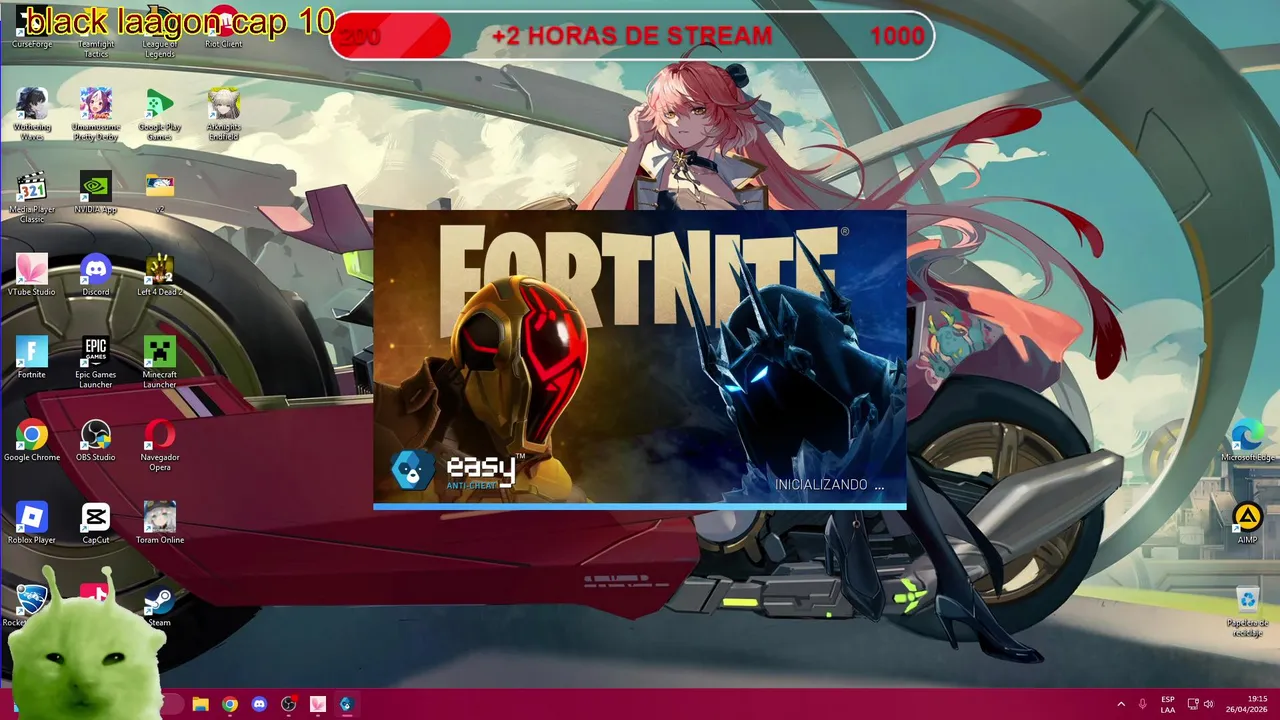Viewport: 1280px width, 720px height.
Task: Open the Papelera de reciclaje icon
Action: point(1247,611)
